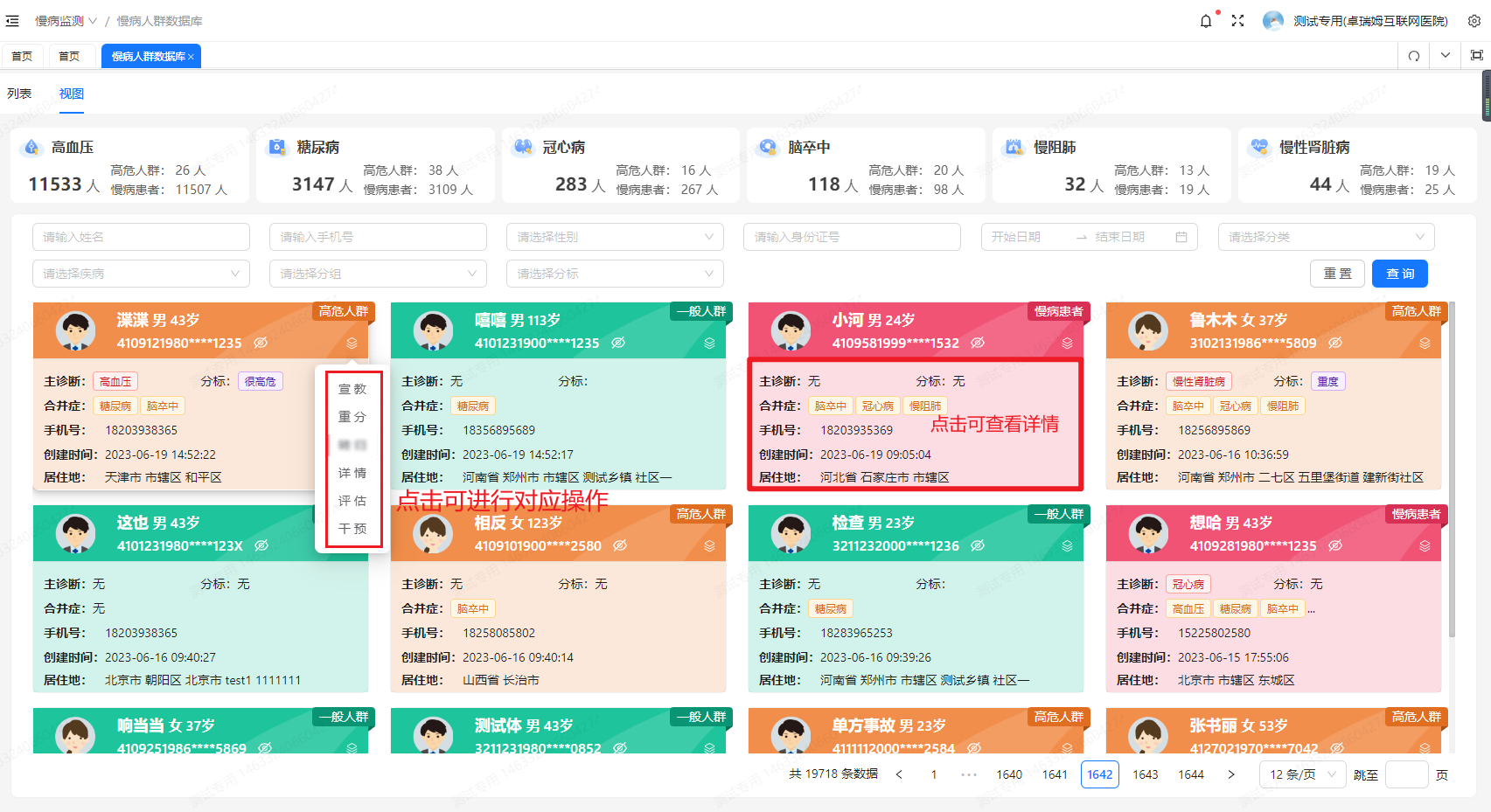Open the 请选择分标 dropdown
Viewport: 1491px width, 812px height.
(x=615, y=274)
